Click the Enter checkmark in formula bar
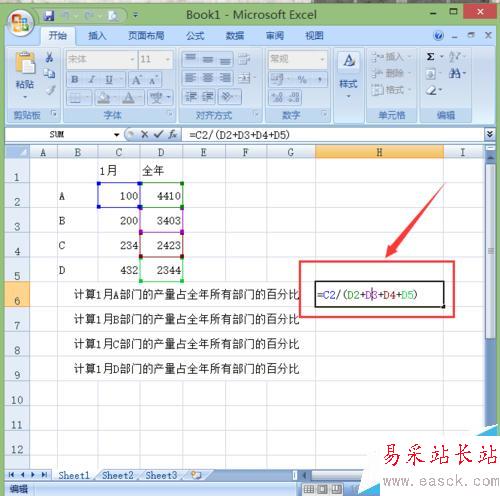 (x=158, y=135)
